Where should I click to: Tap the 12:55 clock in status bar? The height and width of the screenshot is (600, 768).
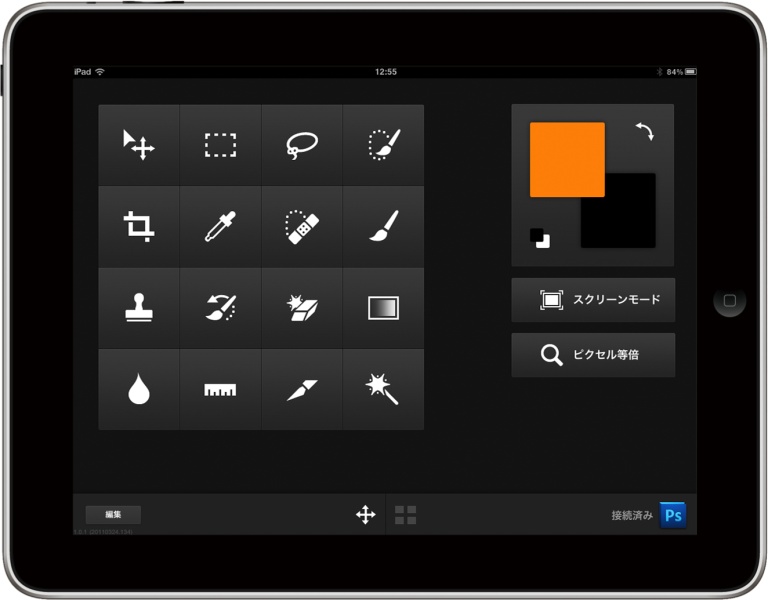click(x=386, y=72)
